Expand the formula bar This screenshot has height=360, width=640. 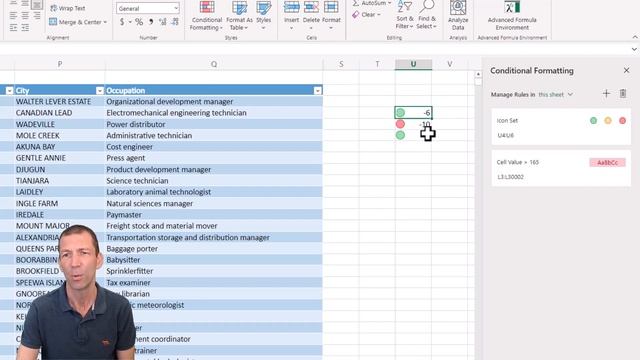click(634, 49)
